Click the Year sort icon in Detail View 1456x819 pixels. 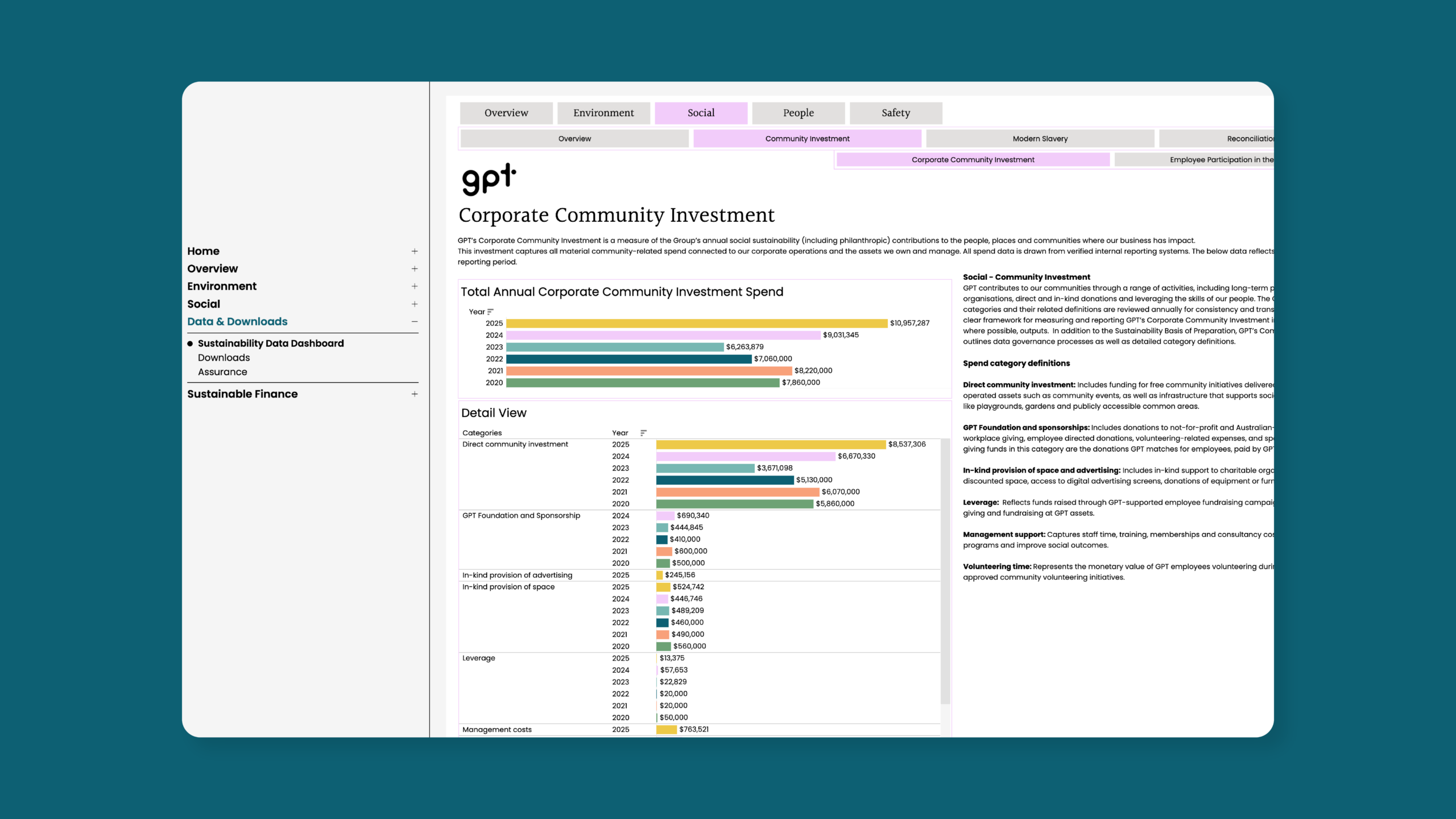pyautogui.click(x=643, y=433)
